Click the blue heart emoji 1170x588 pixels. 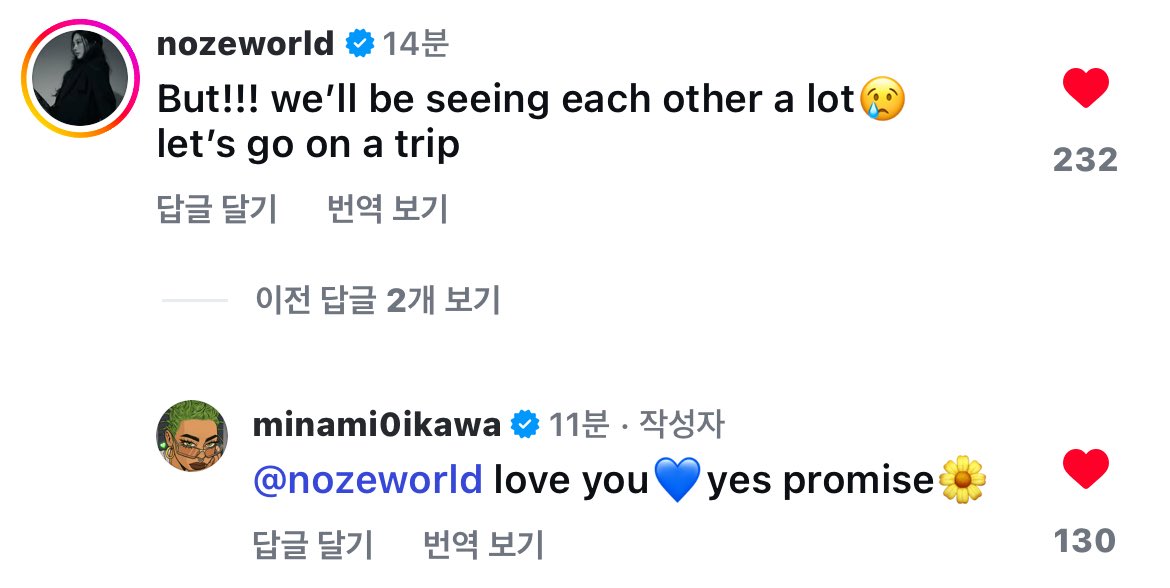tap(677, 479)
